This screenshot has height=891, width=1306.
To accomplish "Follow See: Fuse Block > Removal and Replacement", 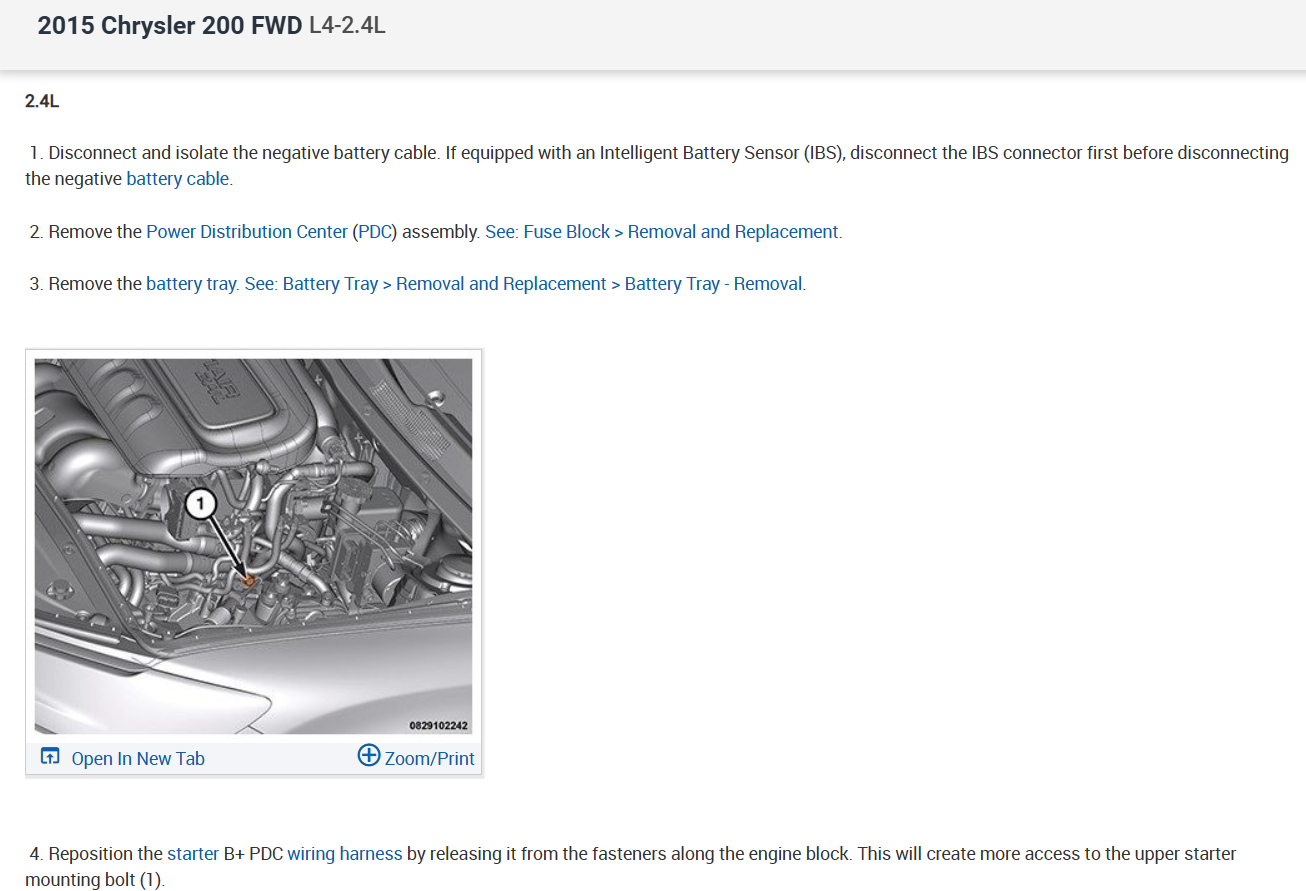I will click(x=662, y=231).
